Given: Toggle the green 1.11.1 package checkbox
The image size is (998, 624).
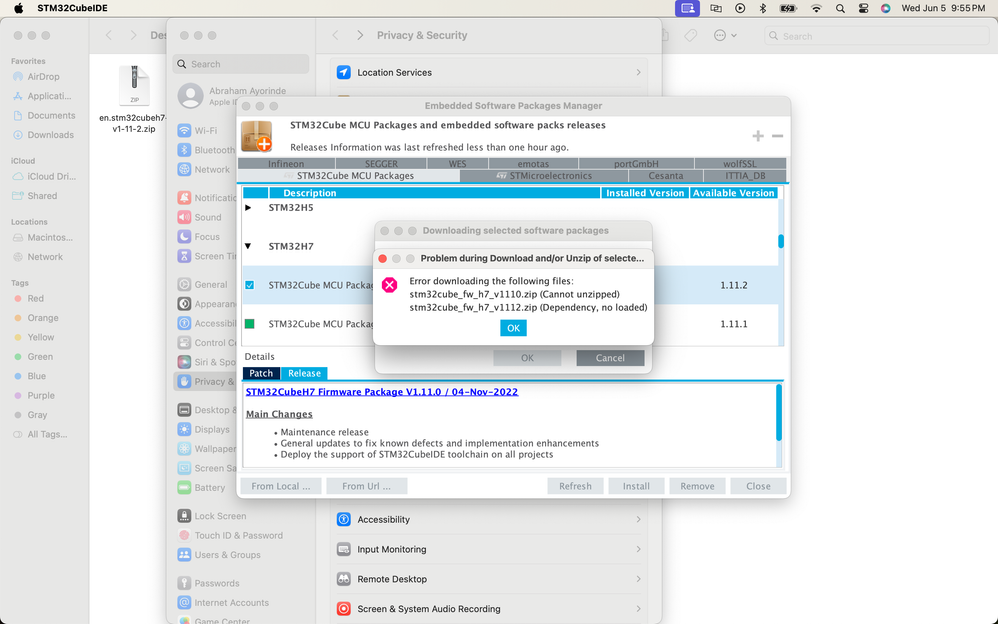Looking at the screenshot, I should pyautogui.click(x=250, y=324).
